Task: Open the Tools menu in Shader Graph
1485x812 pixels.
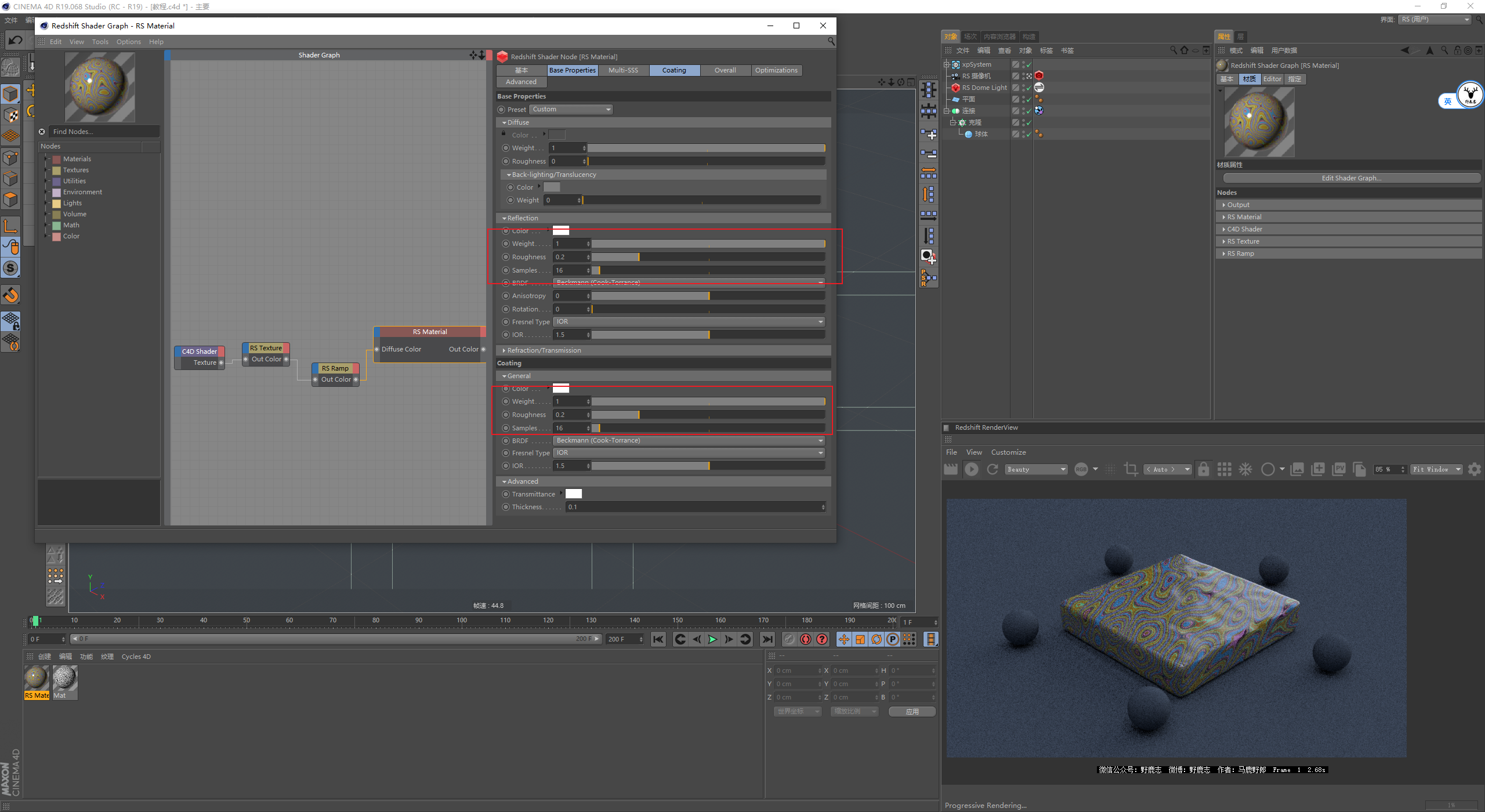Action: 100,42
